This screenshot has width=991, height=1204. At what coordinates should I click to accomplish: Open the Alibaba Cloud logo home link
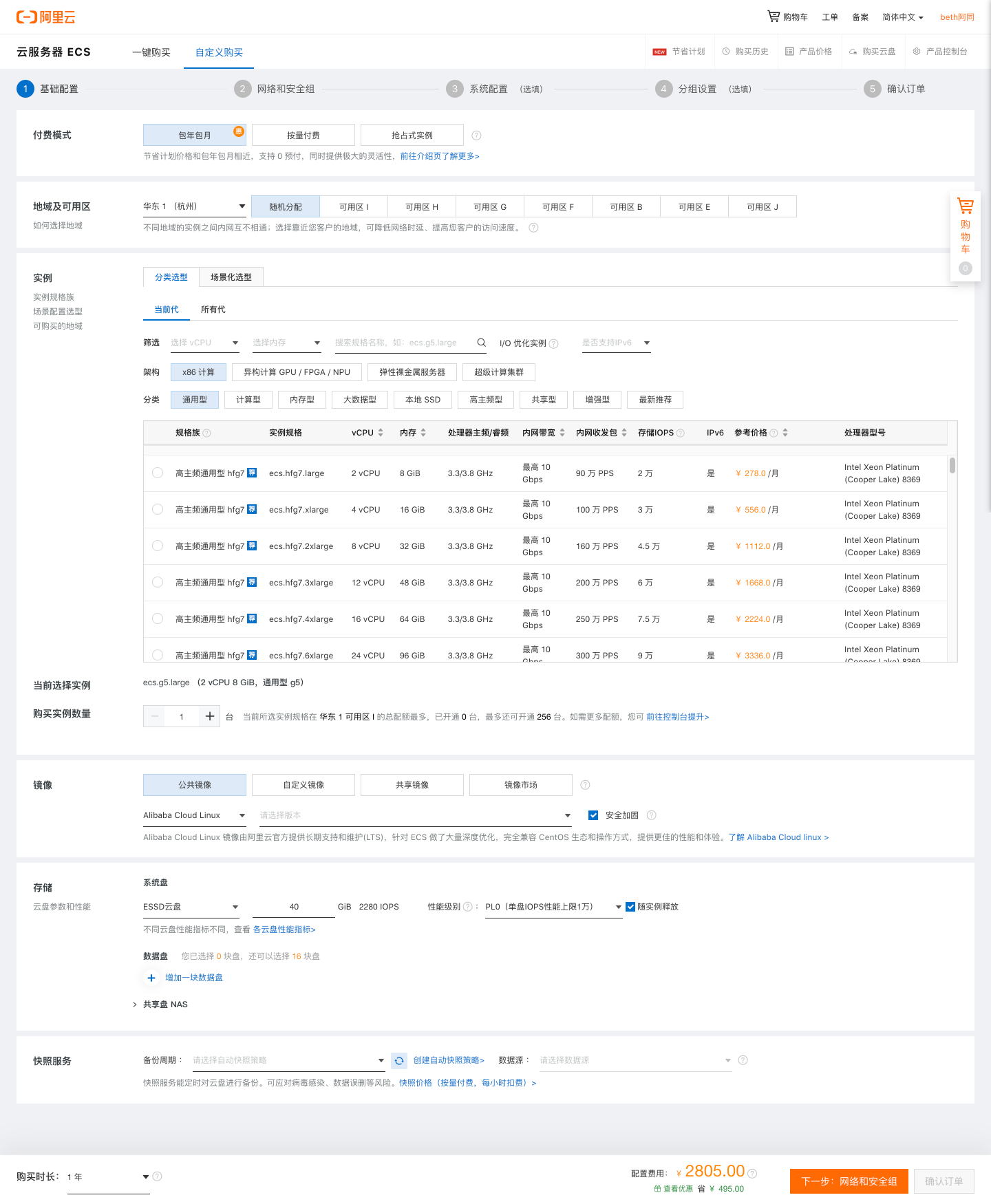pos(45,17)
